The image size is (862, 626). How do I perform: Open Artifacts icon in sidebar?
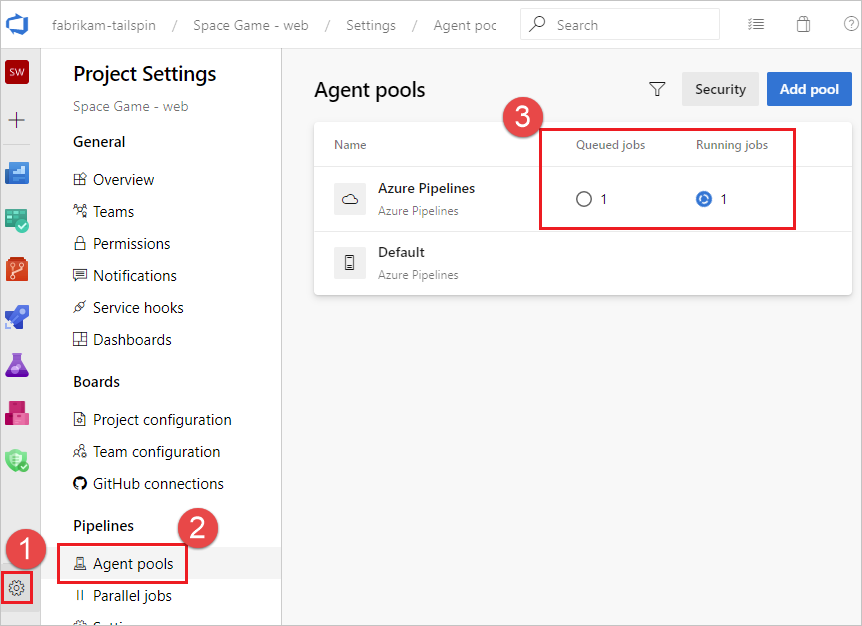tap(17, 413)
